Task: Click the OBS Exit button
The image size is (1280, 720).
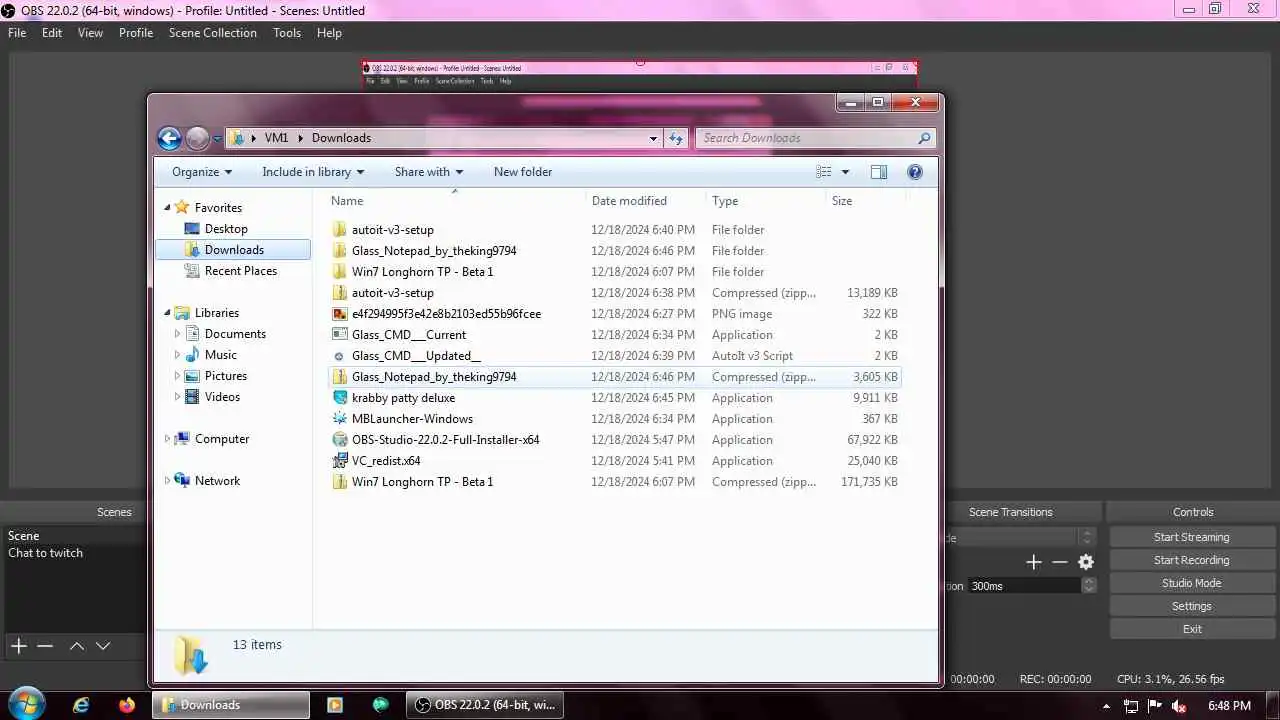Action: (1192, 629)
